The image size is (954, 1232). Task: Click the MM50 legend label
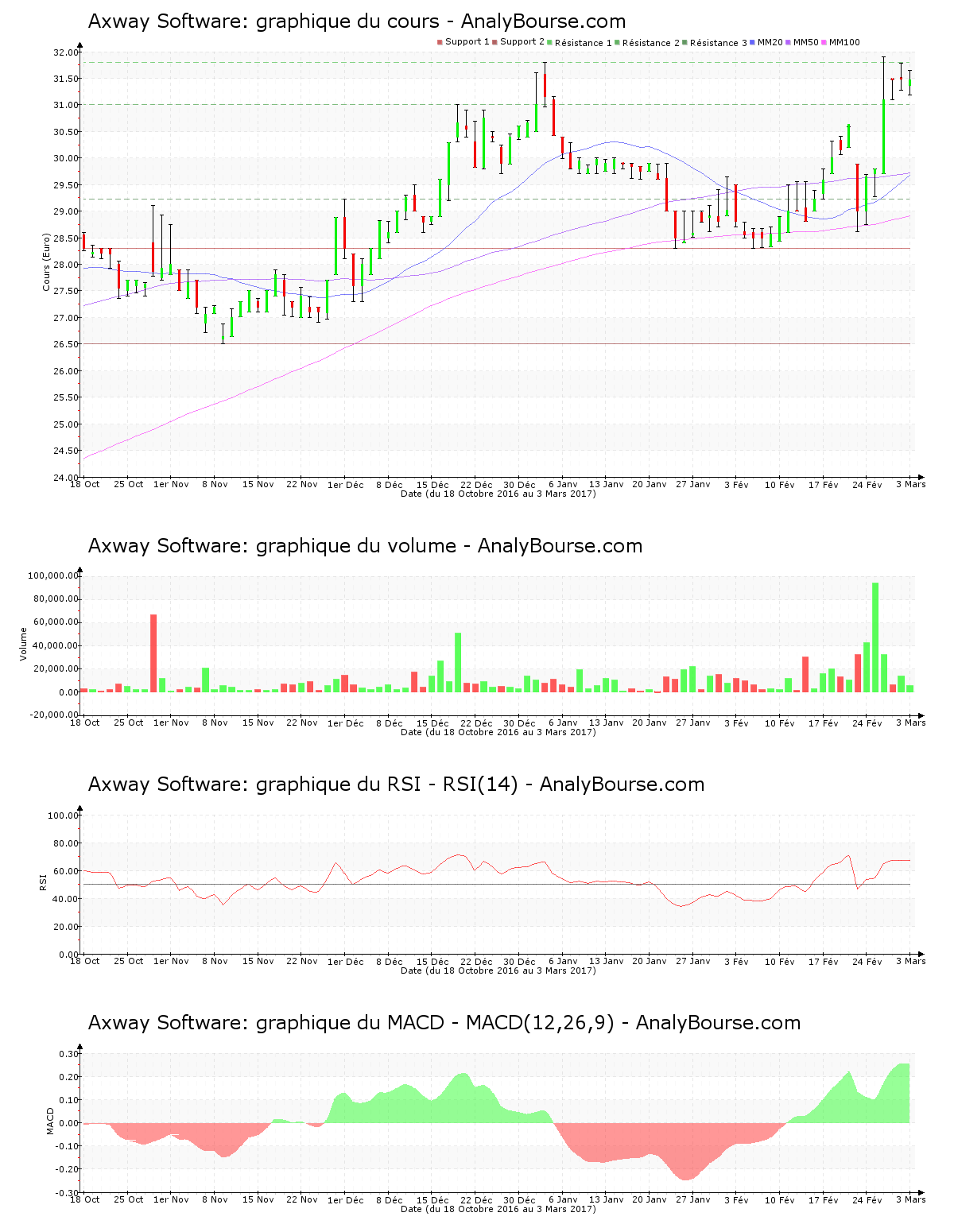[805, 42]
